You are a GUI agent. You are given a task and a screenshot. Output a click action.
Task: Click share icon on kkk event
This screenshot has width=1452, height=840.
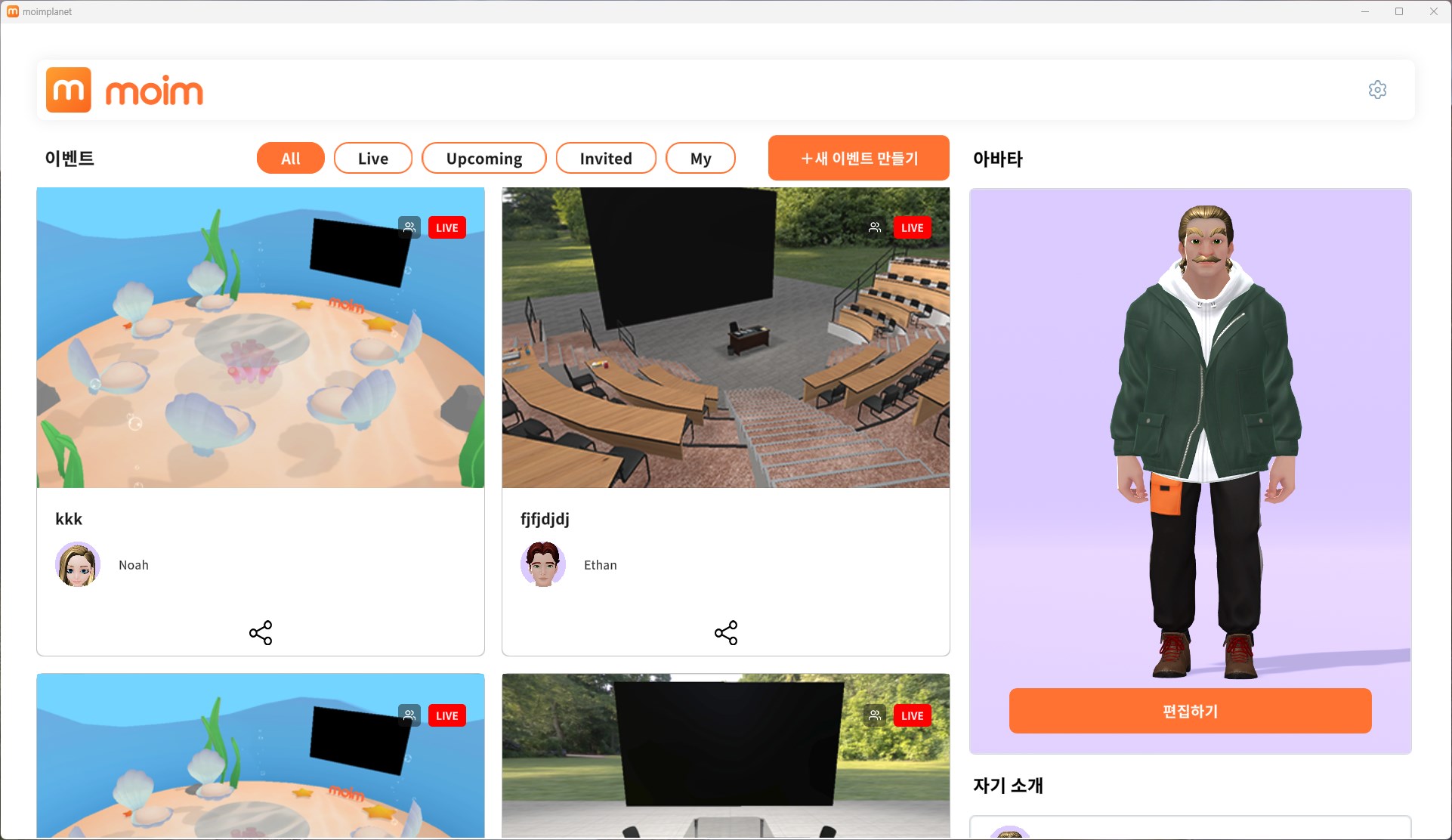[261, 632]
